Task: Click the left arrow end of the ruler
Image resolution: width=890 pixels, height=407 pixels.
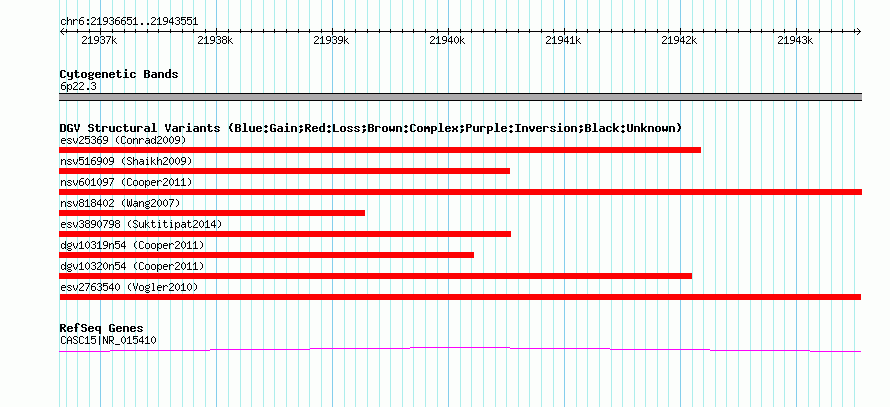Action: (62, 31)
